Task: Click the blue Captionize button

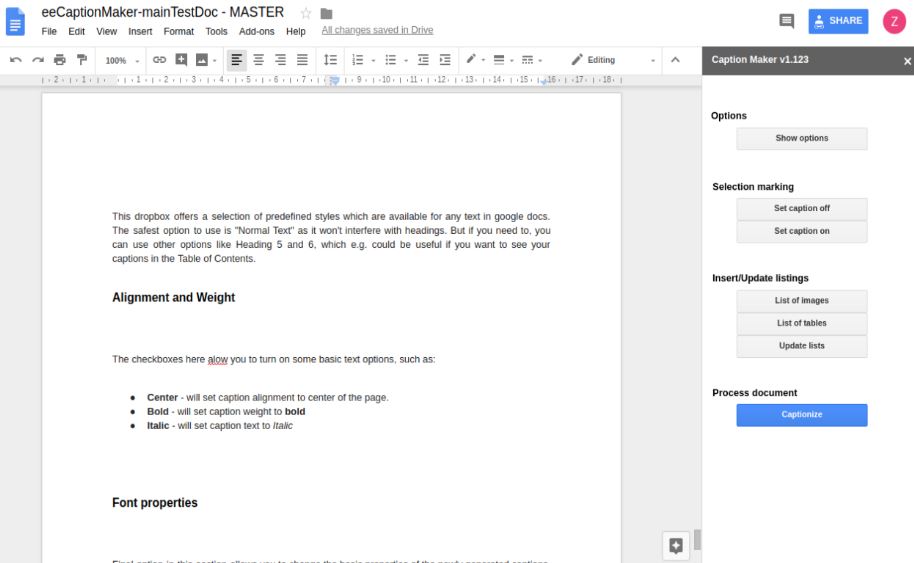Action: pos(801,415)
